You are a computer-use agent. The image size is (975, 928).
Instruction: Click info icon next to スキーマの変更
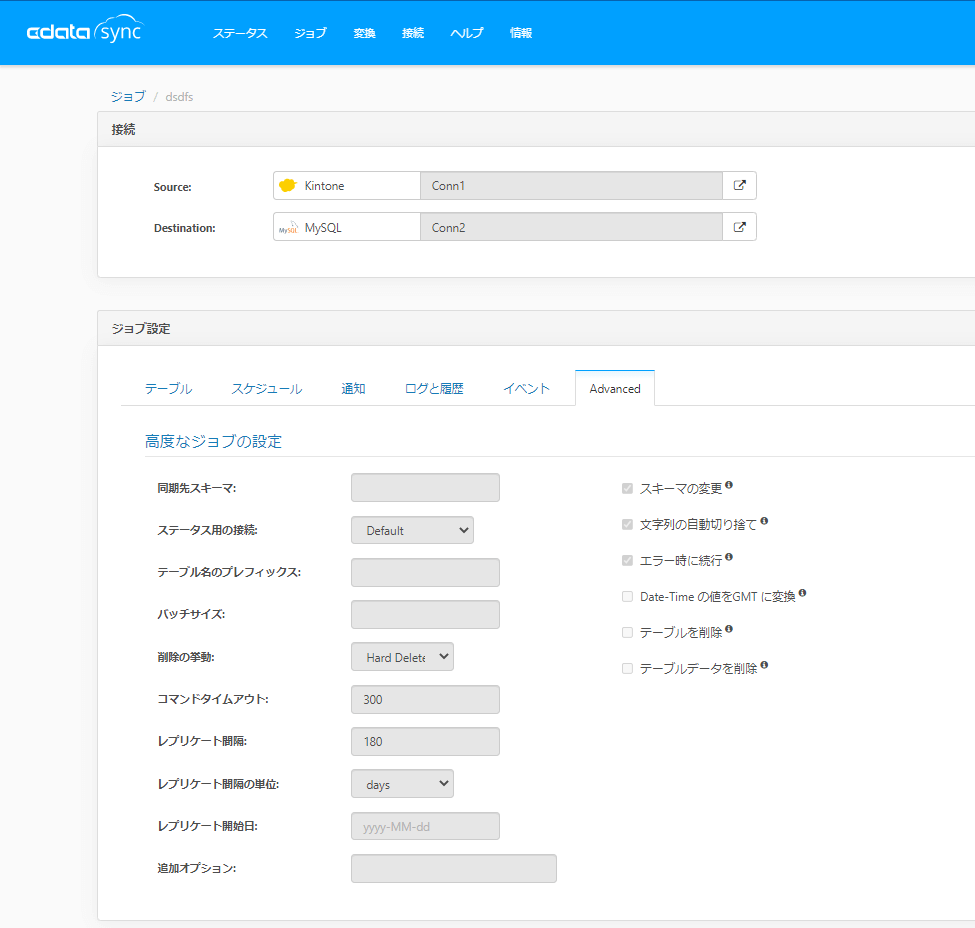coord(729,485)
